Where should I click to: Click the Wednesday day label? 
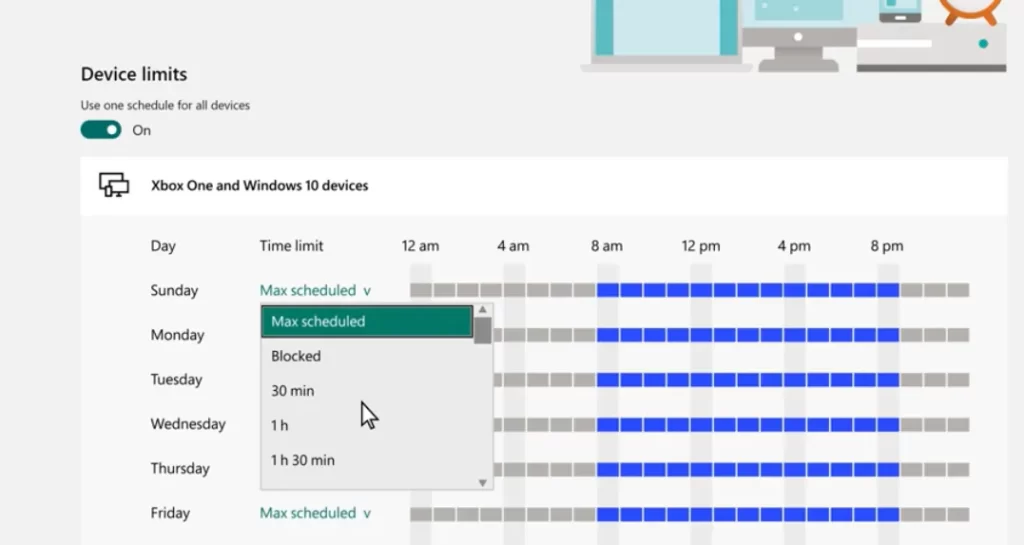click(188, 424)
